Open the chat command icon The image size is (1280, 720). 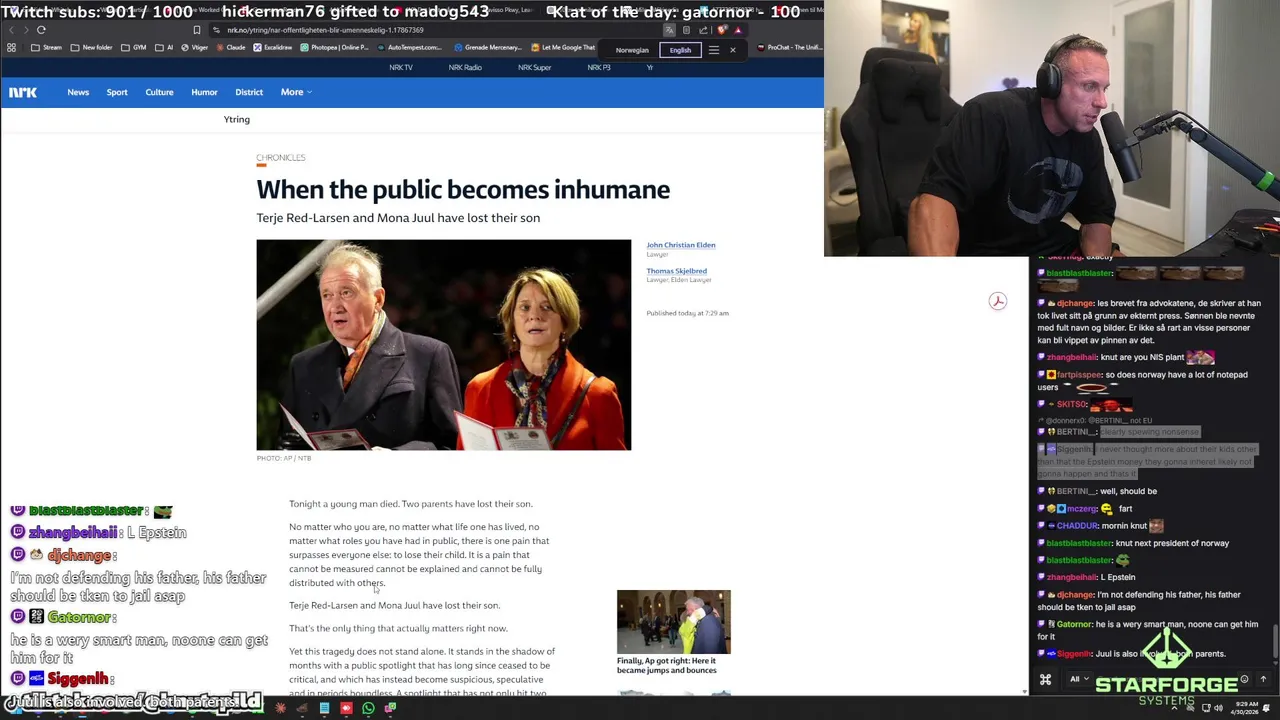click(1045, 680)
